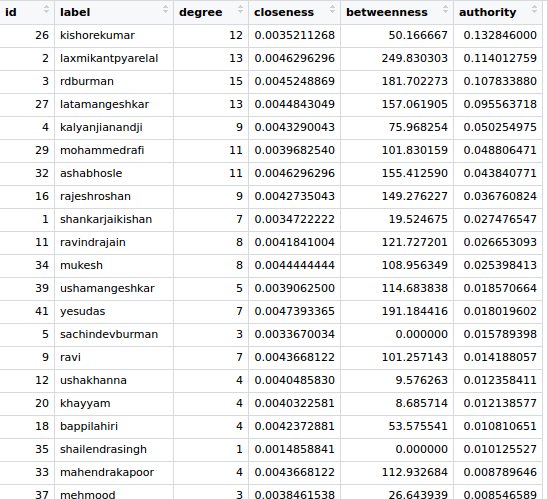Select the ushamangeshkar label cell
Image resolution: width=547 pixels, height=499 pixels.
(114, 289)
